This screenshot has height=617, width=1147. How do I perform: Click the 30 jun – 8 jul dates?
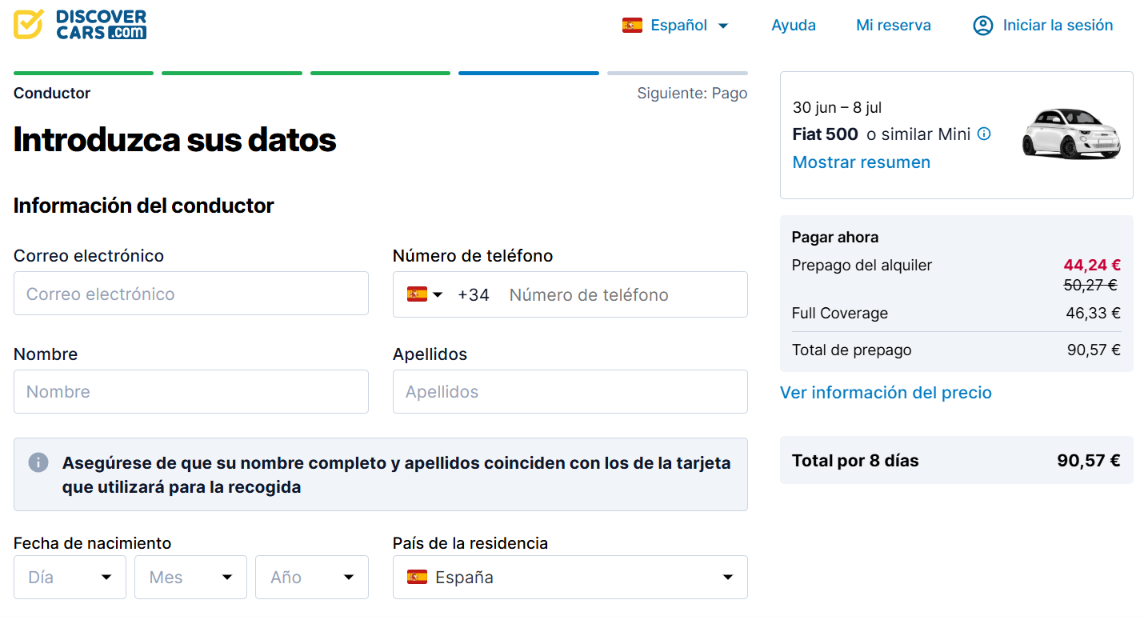click(837, 108)
